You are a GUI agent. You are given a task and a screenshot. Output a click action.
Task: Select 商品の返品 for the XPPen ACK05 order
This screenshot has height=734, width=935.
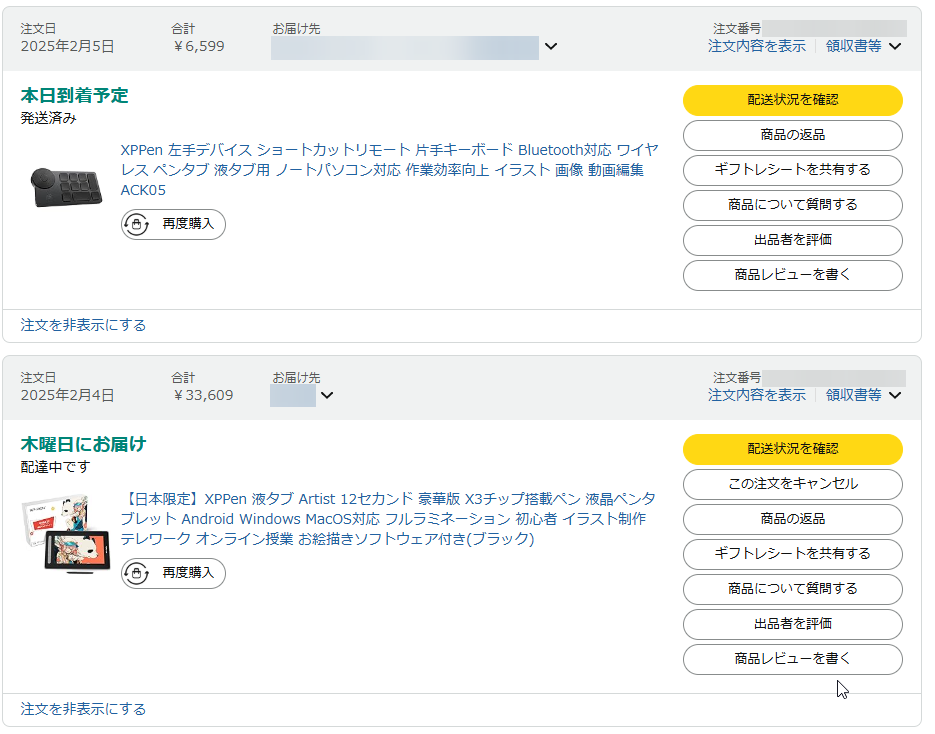(792, 135)
